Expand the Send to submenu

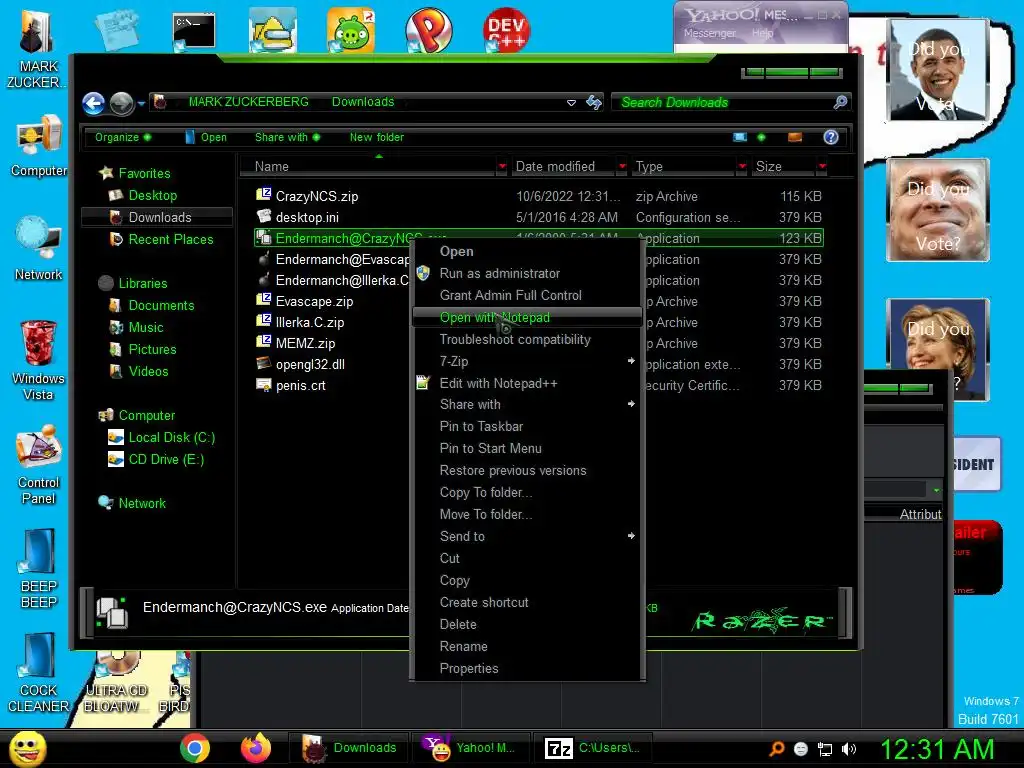tap(527, 536)
